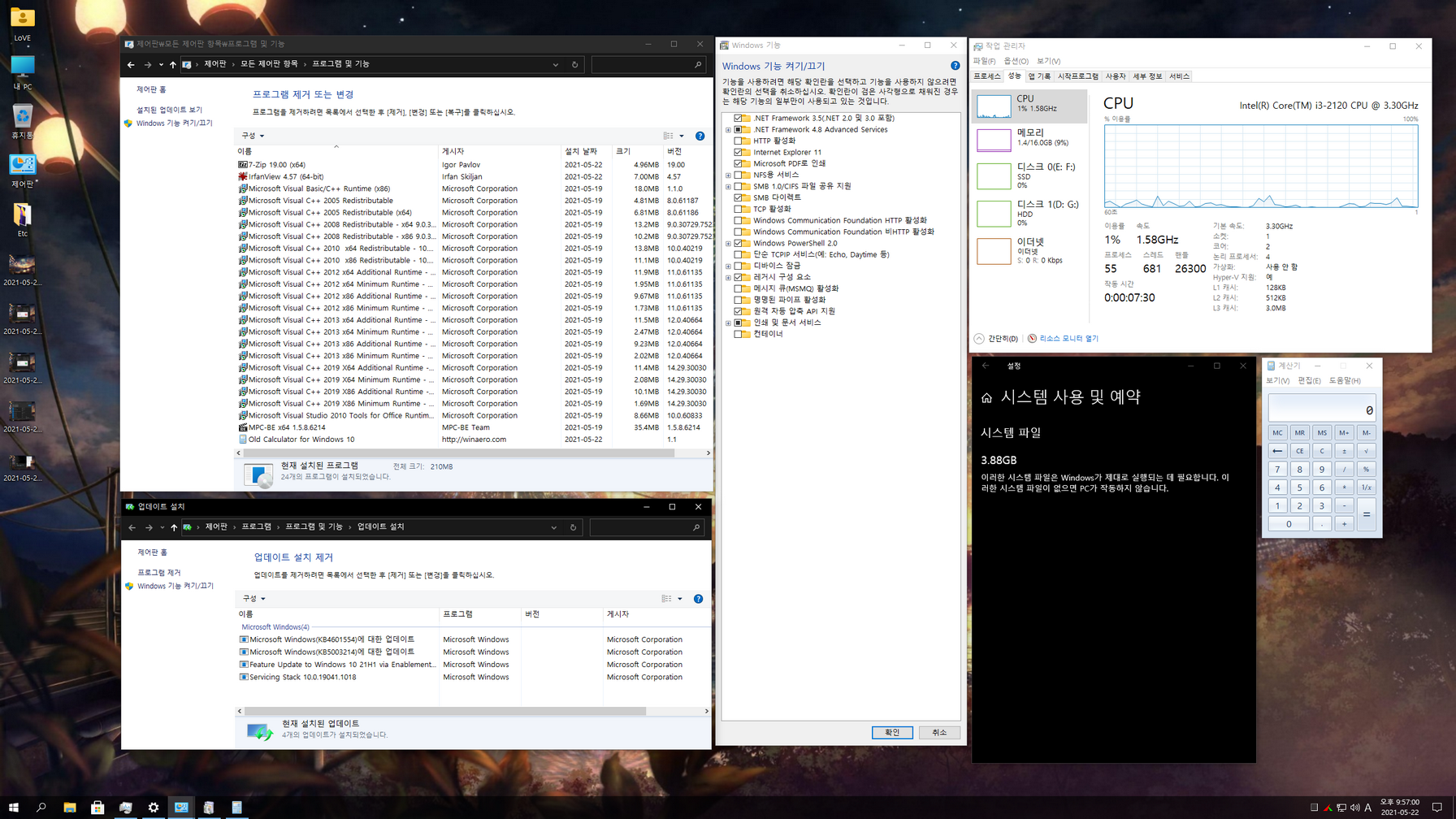Open 파일(F) menu in Task Manager
The height and width of the screenshot is (819, 1456).
[984, 61]
